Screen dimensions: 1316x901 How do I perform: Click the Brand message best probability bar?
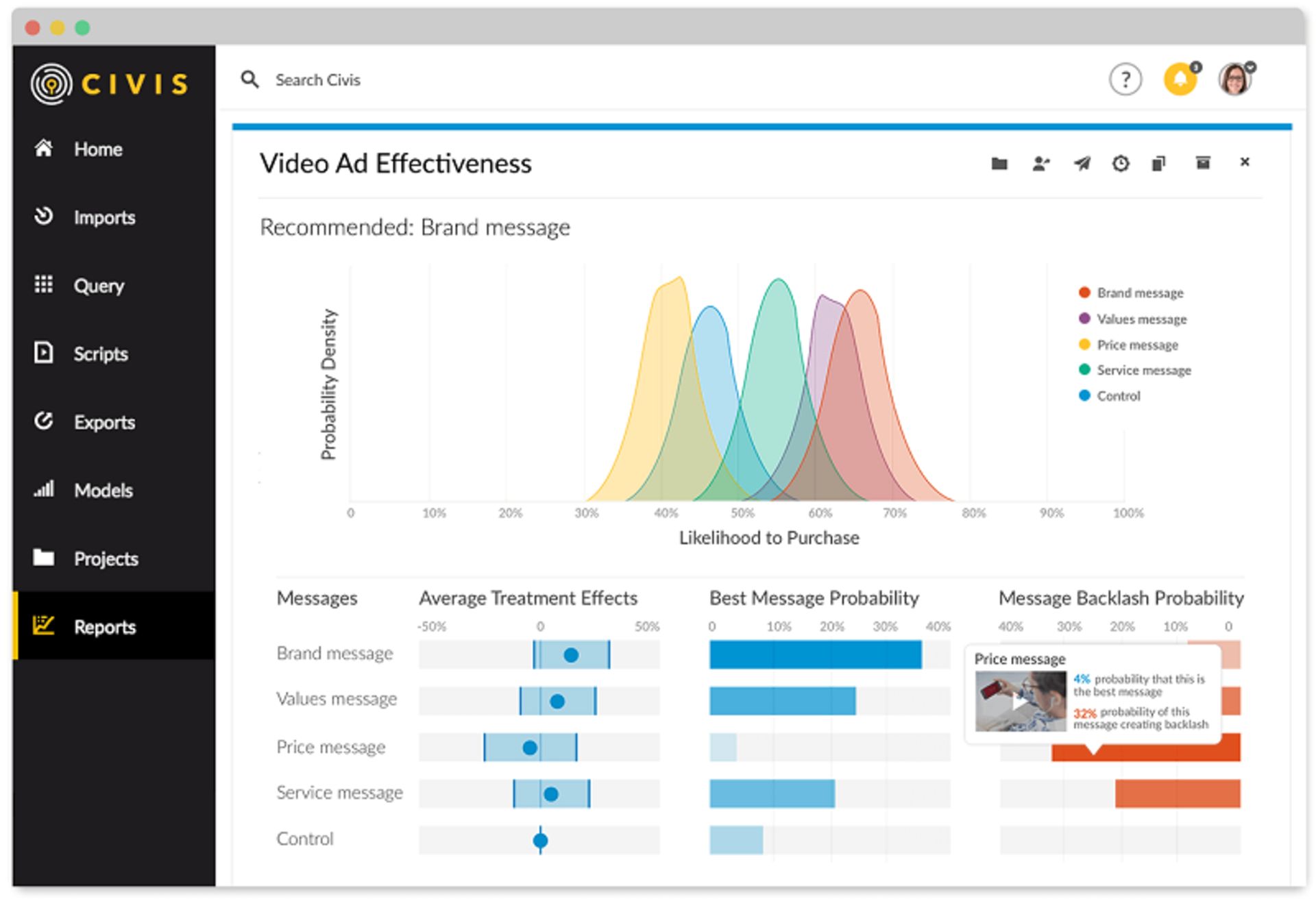coord(815,655)
